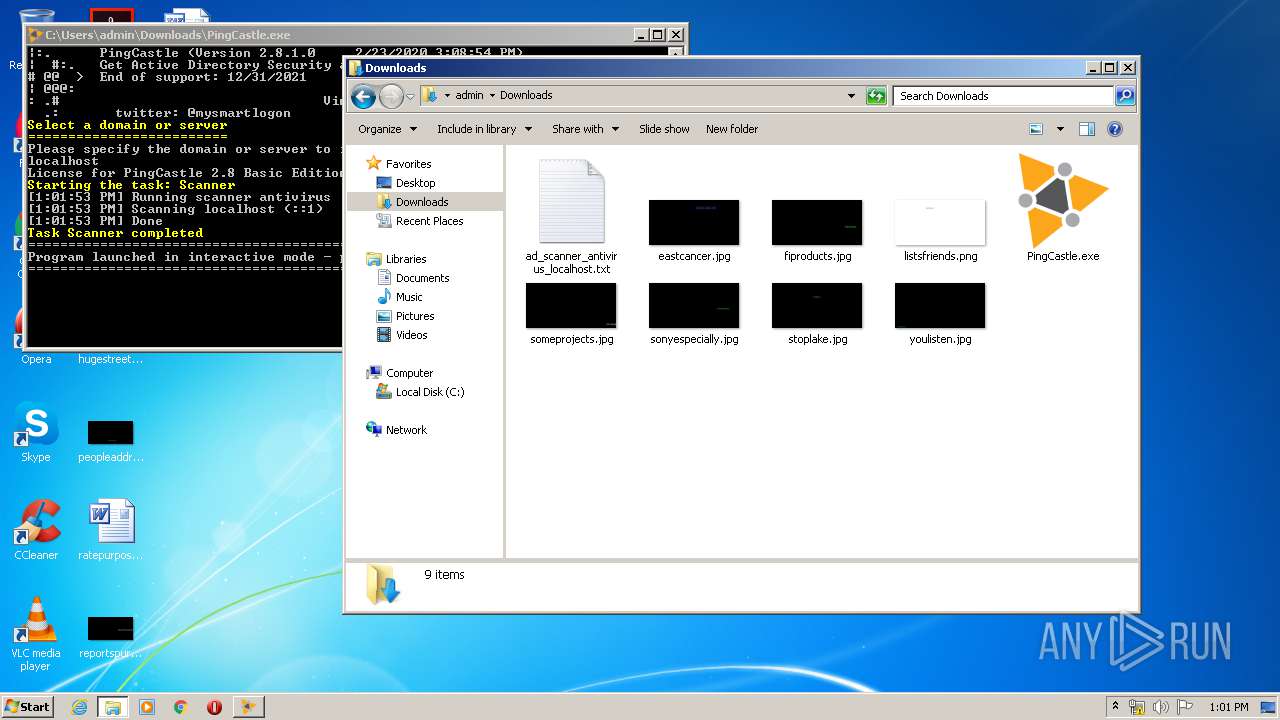Viewport: 1280px width, 720px height.
Task: Open Google Chrome from the taskbar
Action: [181, 707]
